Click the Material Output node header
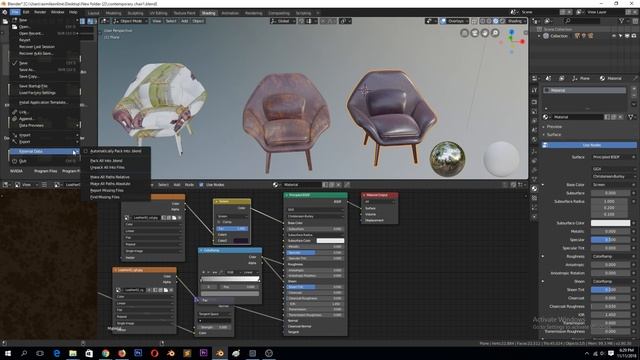The height and width of the screenshot is (360, 640). [380, 195]
